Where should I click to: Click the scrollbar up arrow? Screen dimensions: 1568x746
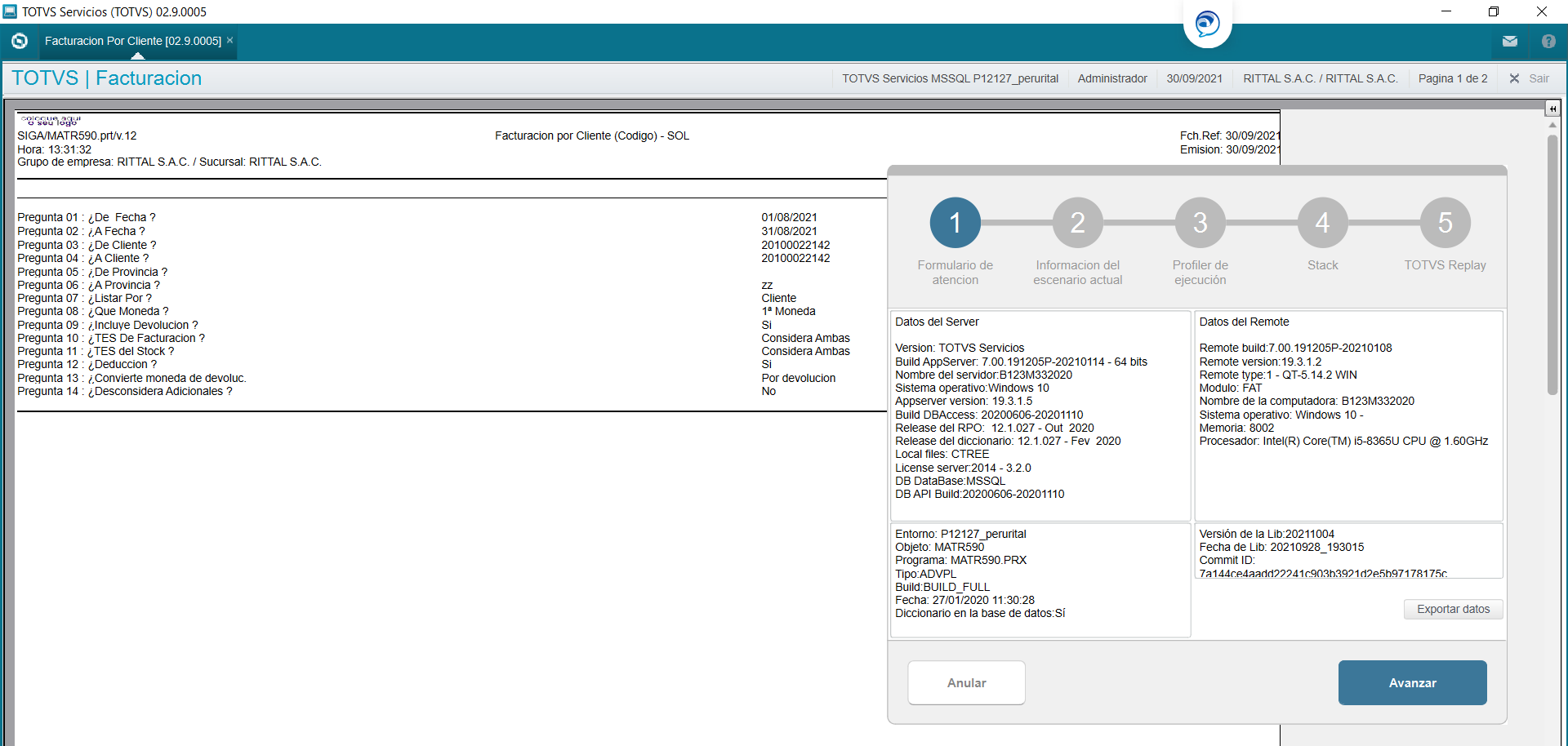[x=1552, y=125]
